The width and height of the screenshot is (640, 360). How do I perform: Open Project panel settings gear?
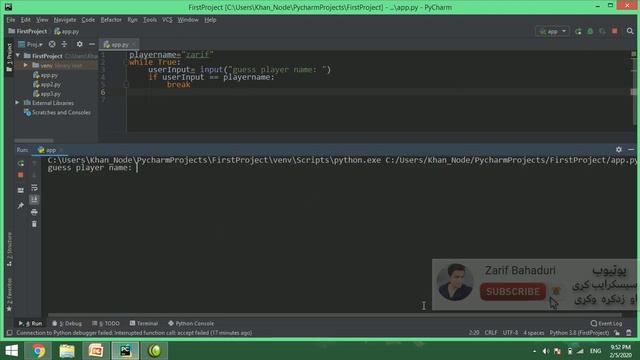80,44
